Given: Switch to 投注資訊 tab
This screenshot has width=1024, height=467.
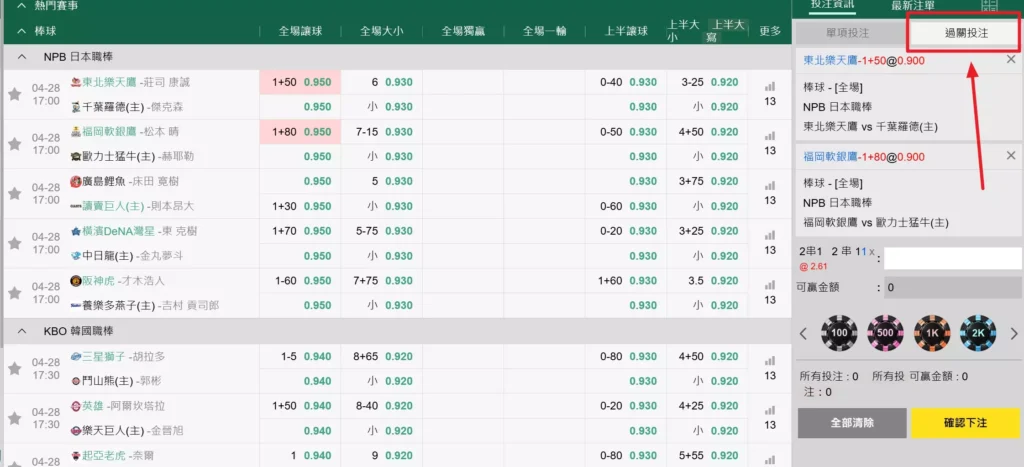Looking at the screenshot, I should point(832,5).
